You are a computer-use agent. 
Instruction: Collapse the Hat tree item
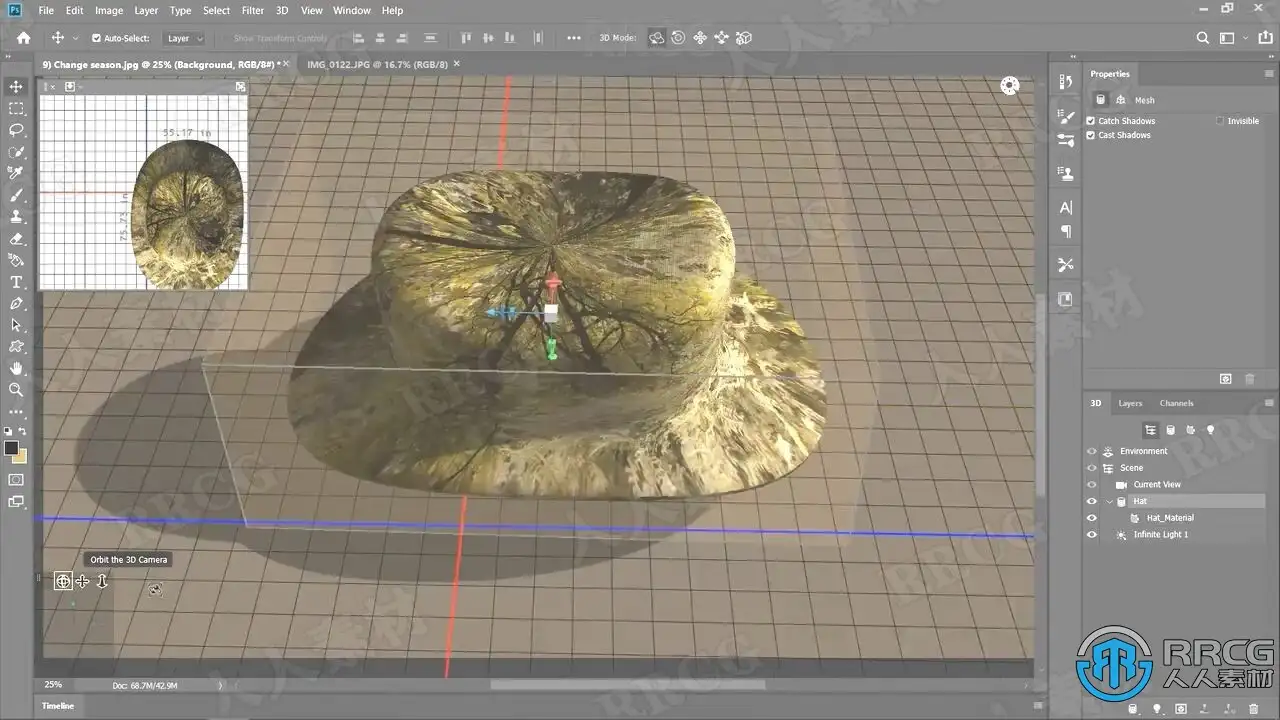point(1108,501)
